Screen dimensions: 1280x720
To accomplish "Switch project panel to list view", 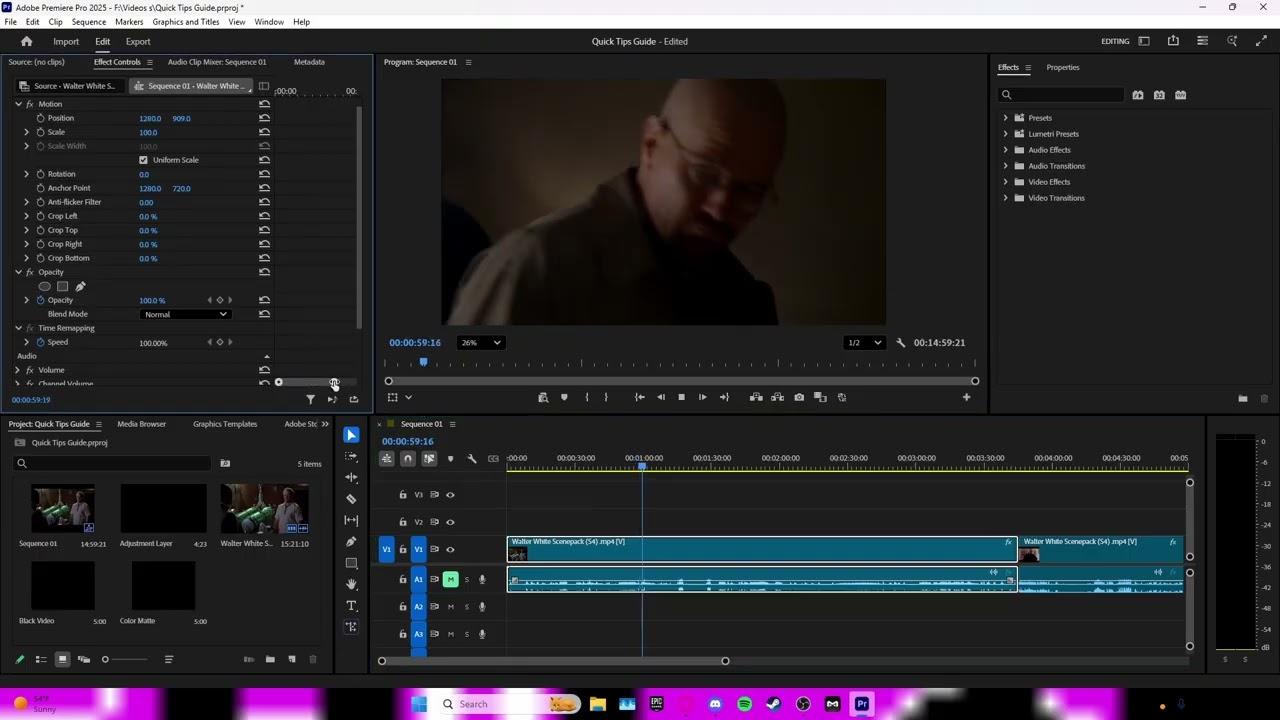I will coord(41,659).
